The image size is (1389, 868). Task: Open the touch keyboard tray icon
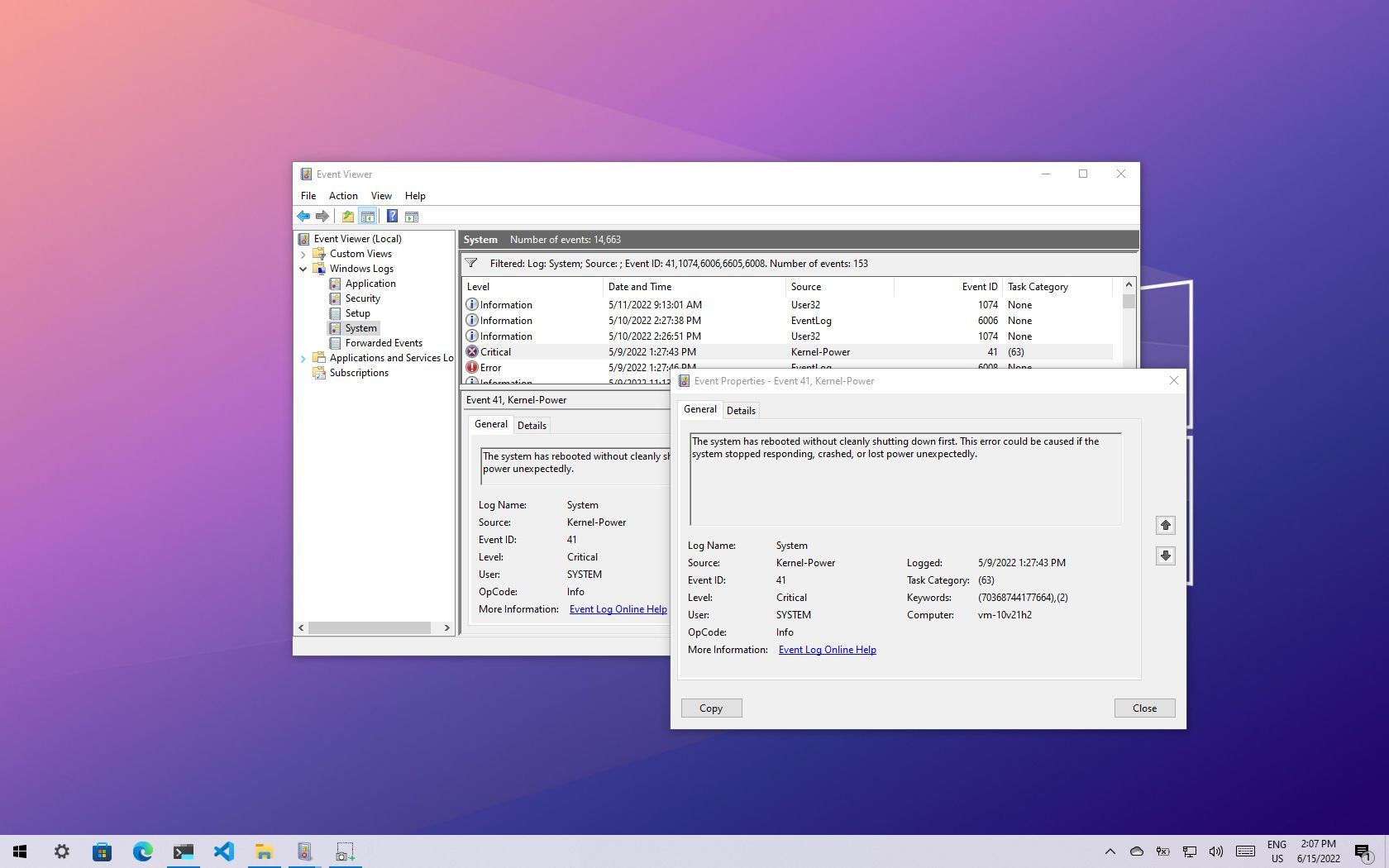click(1245, 851)
